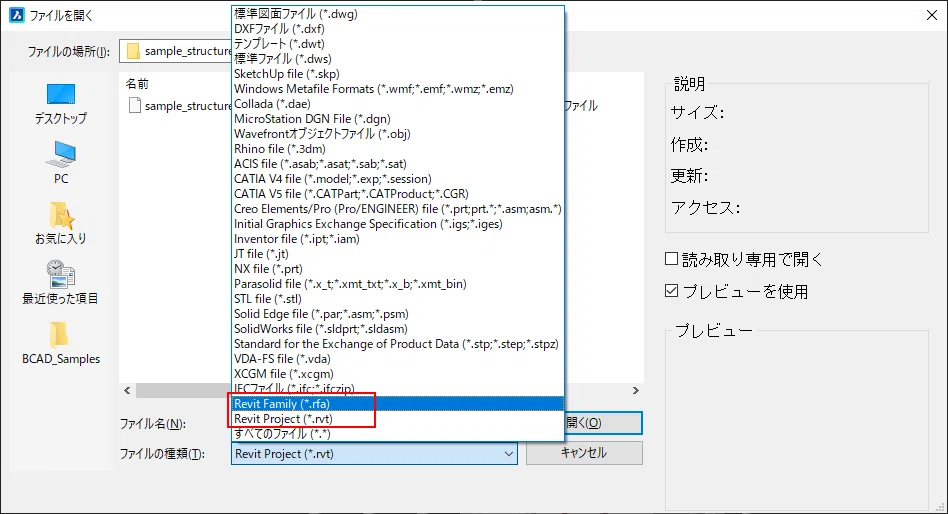Screen dimensions: 948x514
Task: Click the folder icon in the location box
Action: [134, 51]
